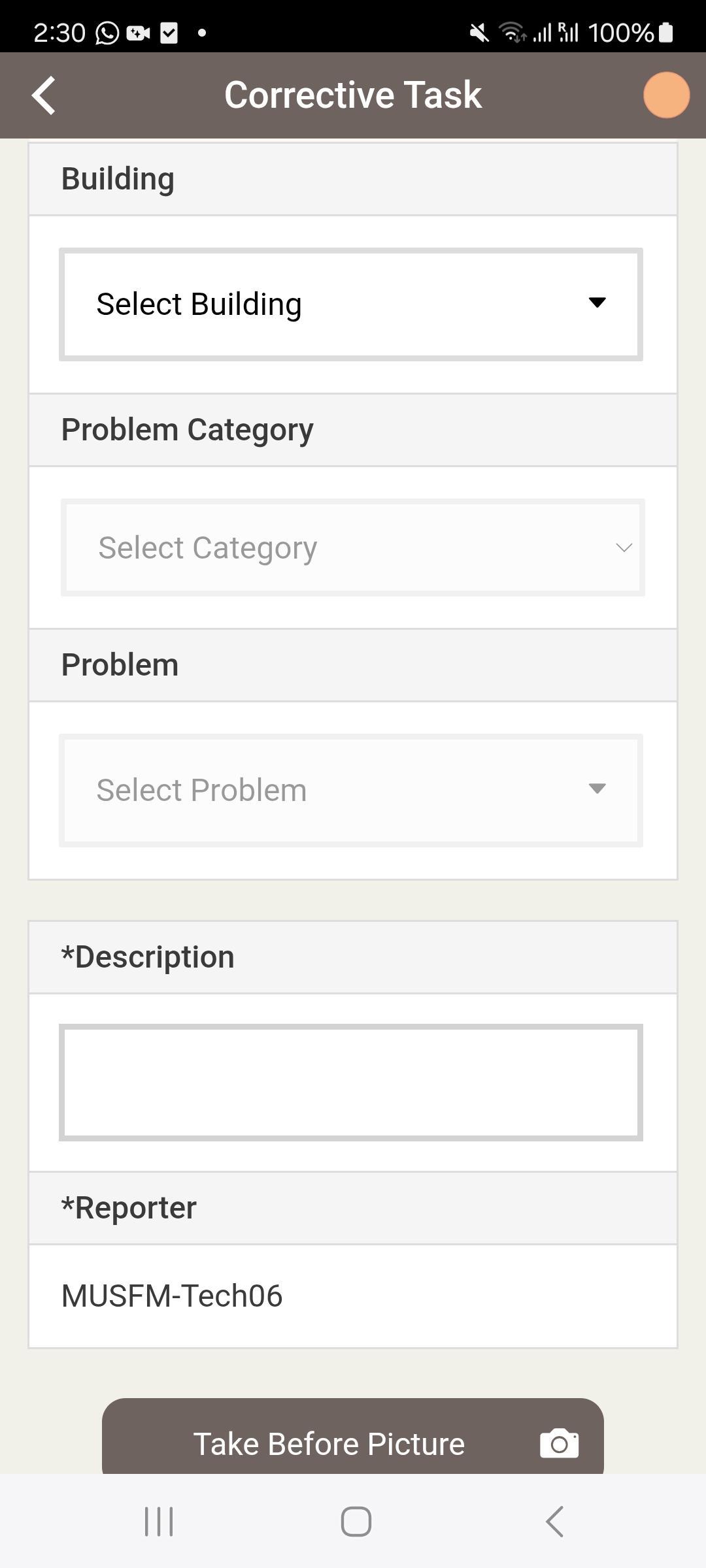Tap the battery icon in status bar
Screen dimensions: 706x1568
pos(665,33)
